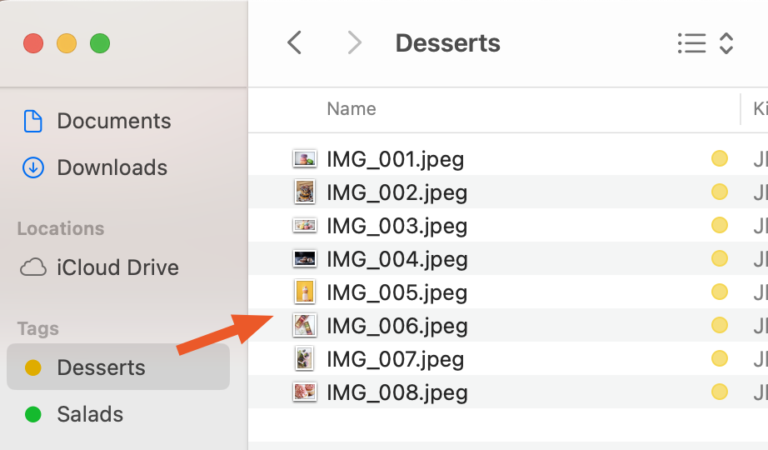Select the green Salads tag
The width and height of the screenshot is (768, 450).
(x=89, y=414)
